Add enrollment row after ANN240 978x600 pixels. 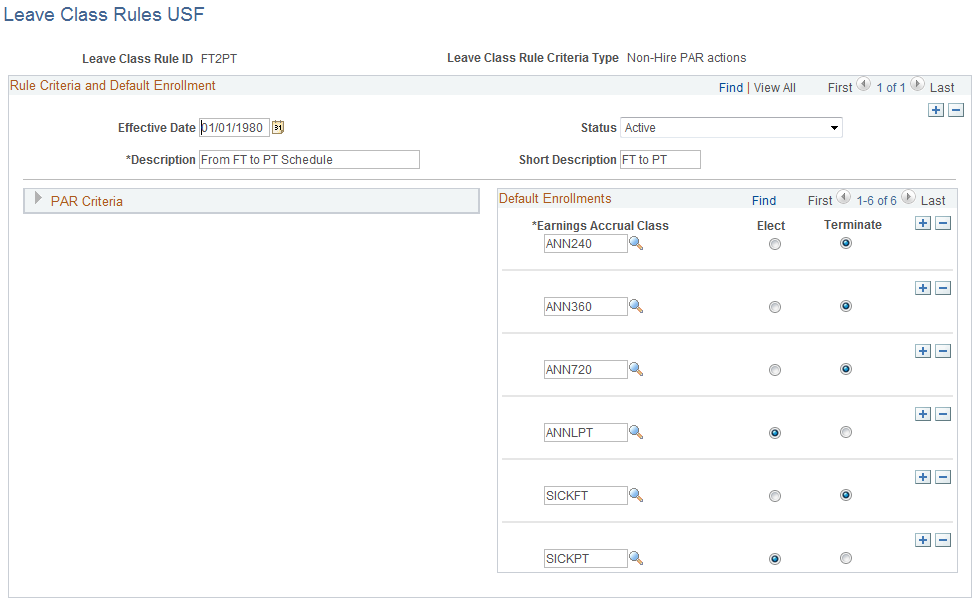click(922, 223)
